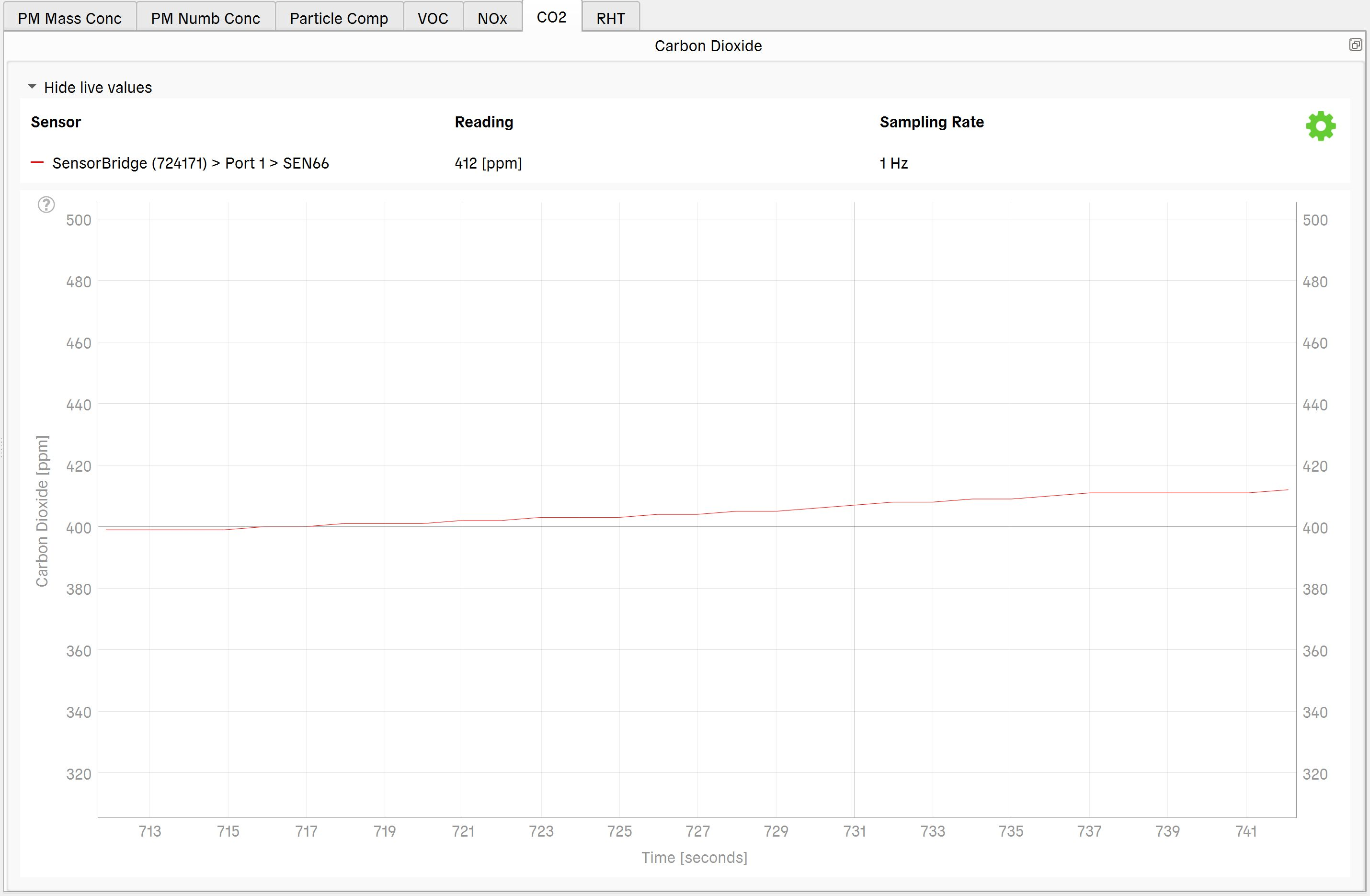Click the Carbon Dioxide panel title
This screenshot has width=1370, height=896.
pos(708,46)
